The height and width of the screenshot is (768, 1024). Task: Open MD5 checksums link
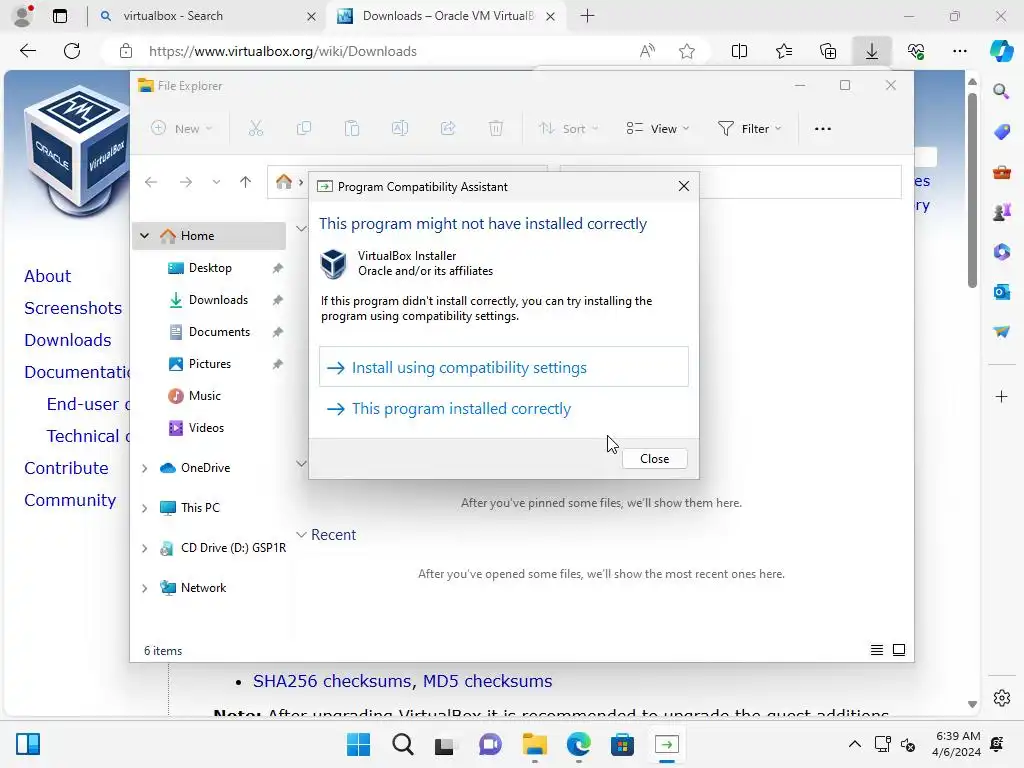487,681
